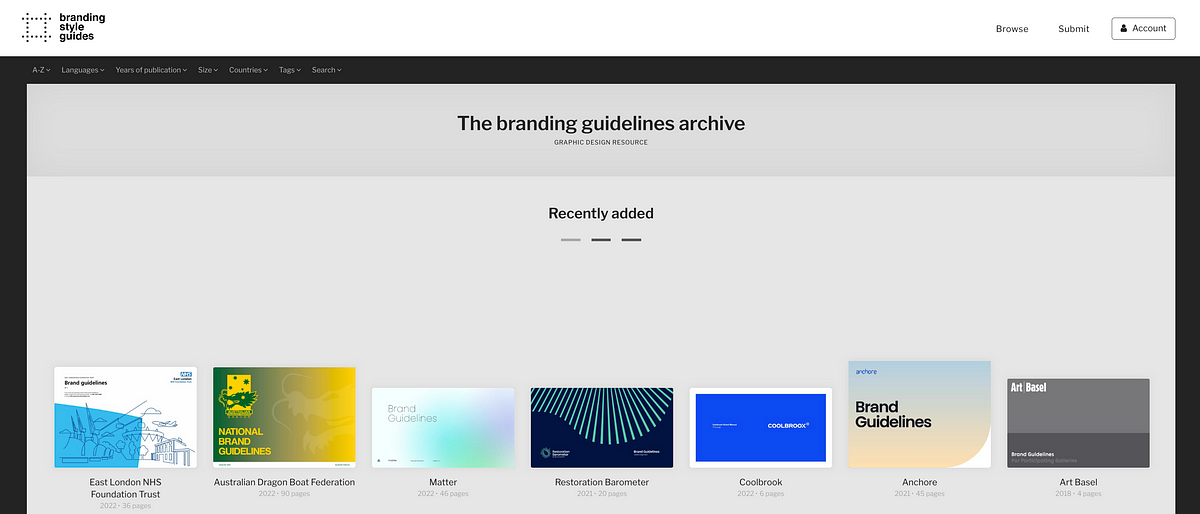
Task: Click "The branding guidelines archive" heading
Action: point(601,123)
